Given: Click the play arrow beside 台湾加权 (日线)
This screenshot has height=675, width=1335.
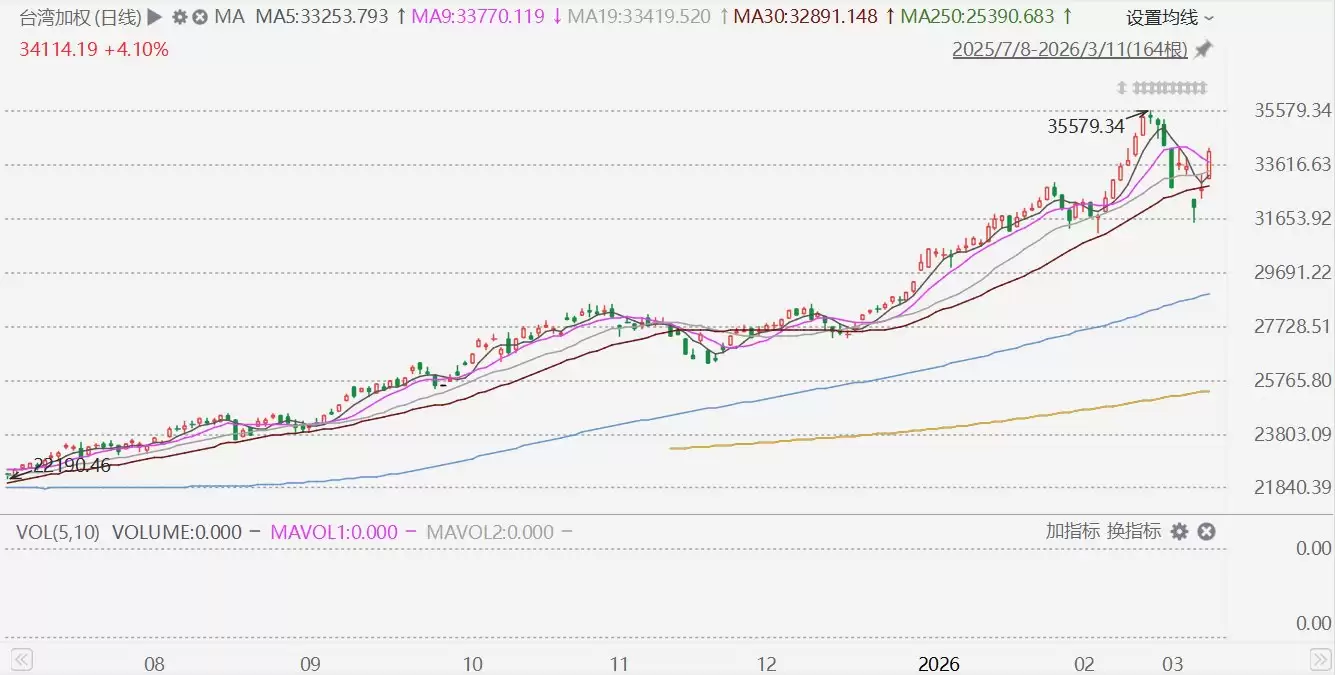Looking at the screenshot, I should (x=154, y=17).
